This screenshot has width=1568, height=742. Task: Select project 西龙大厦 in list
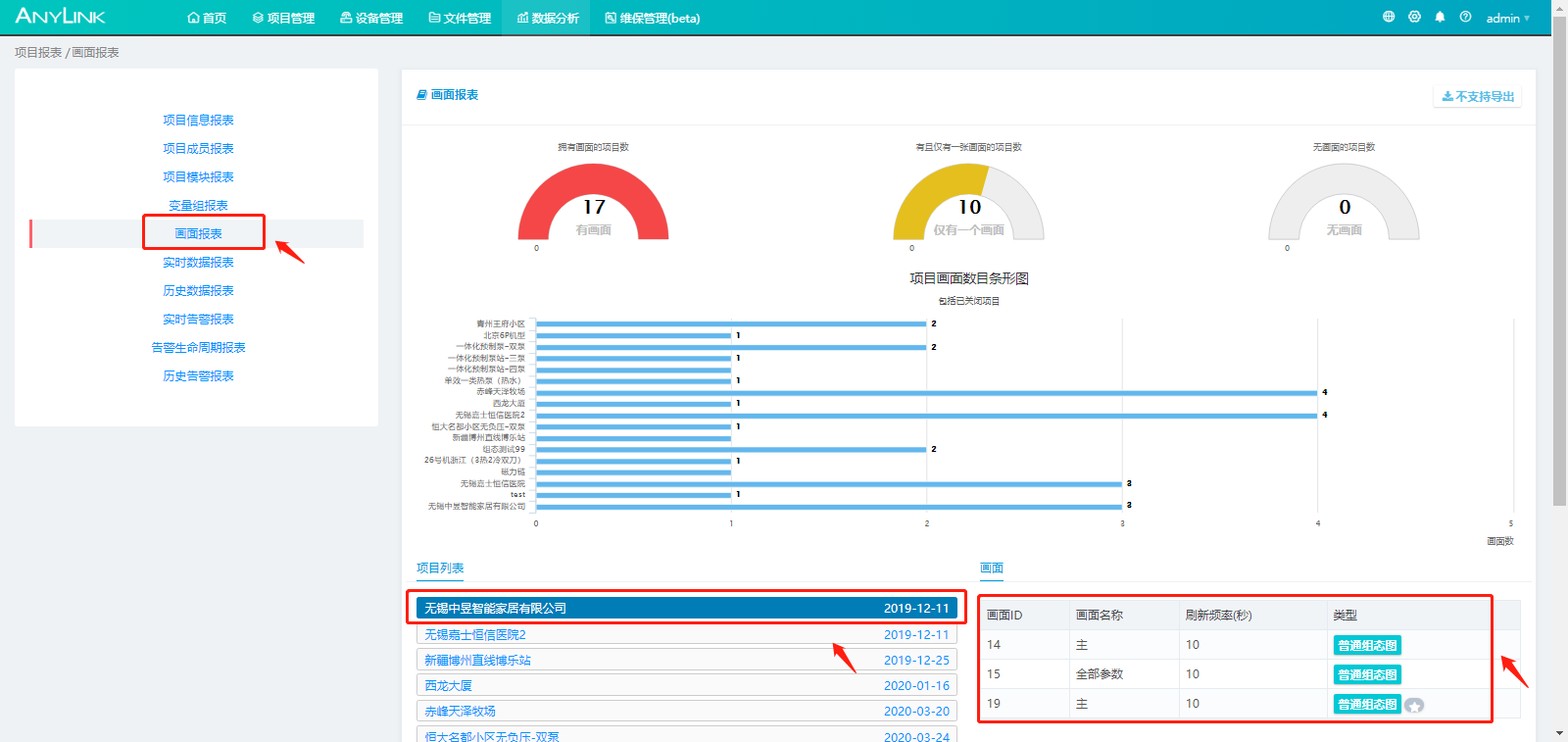pyautogui.click(x=686, y=685)
